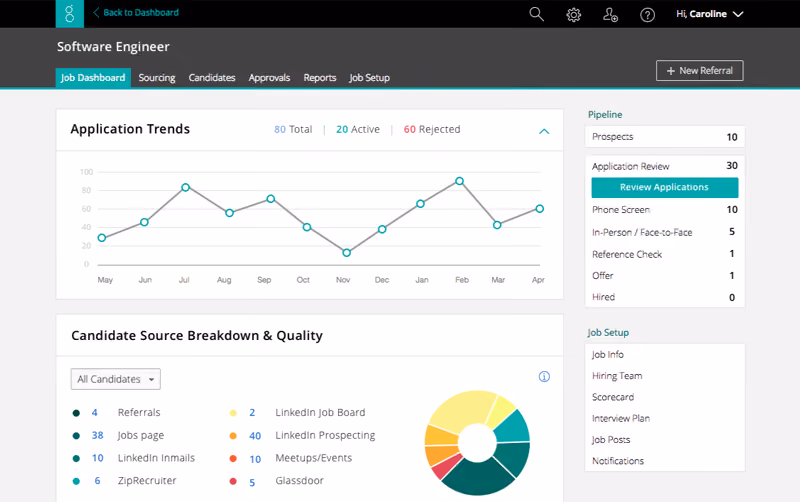Click the 80 Total applications count
The height and width of the screenshot is (502, 800).
[x=293, y=129]
